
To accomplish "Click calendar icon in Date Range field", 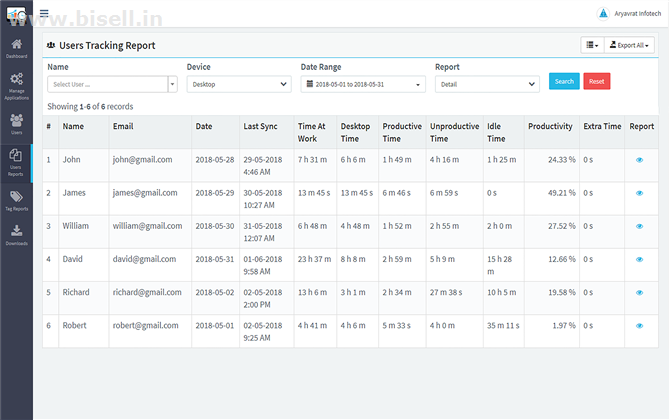I will pos(310,84).
